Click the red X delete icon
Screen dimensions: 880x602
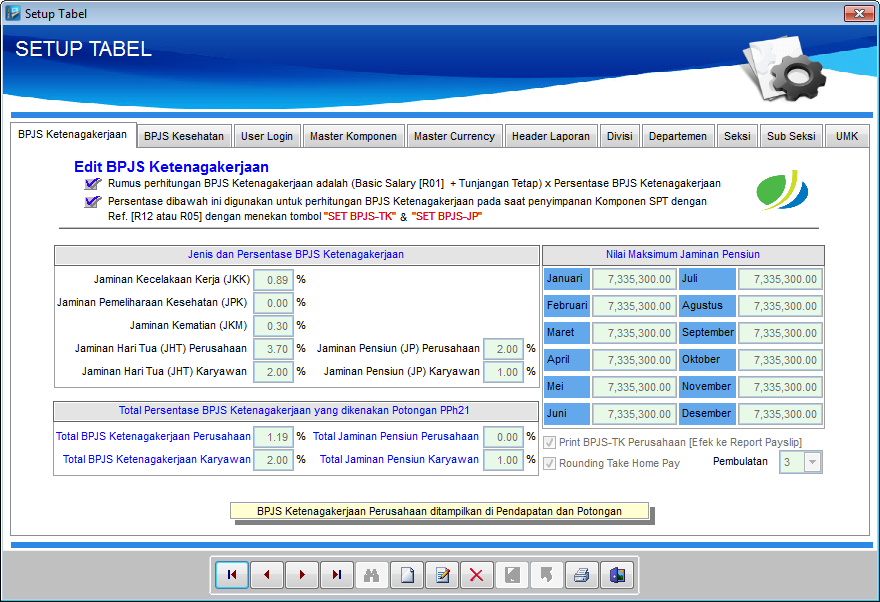coord(476,575)
